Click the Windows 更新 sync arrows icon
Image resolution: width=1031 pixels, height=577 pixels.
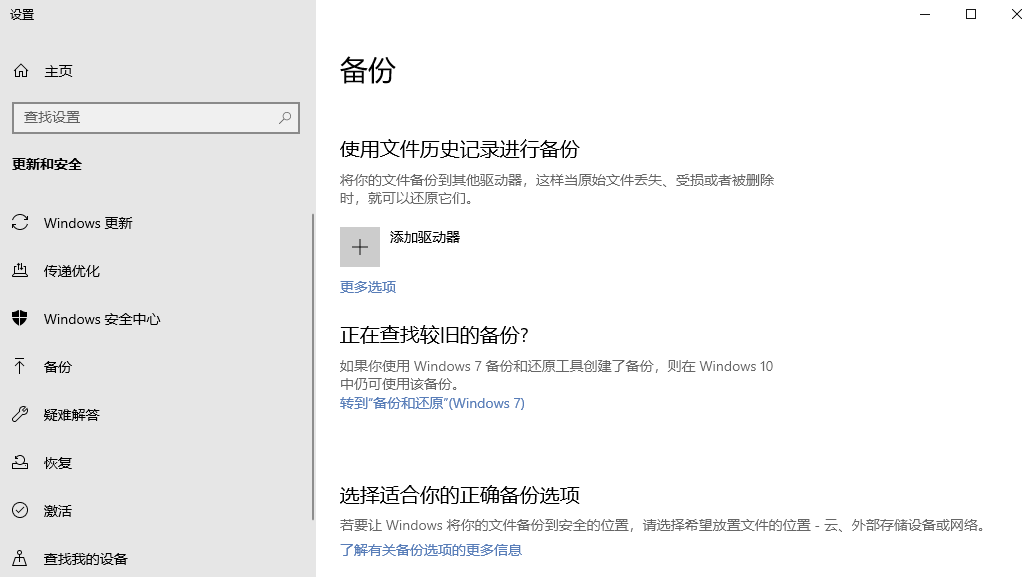[x=20, y=223]
